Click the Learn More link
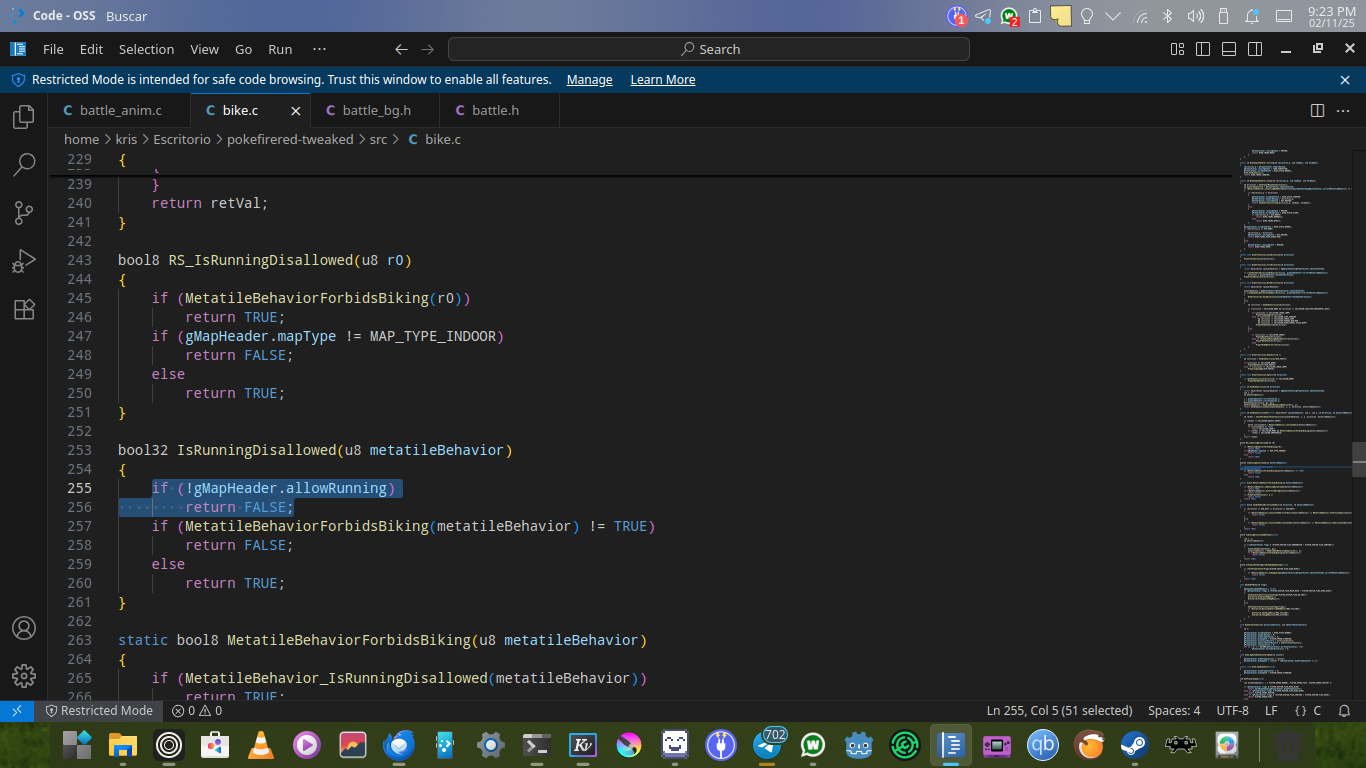The image size is (1366, 768). (x=662, y=80)
